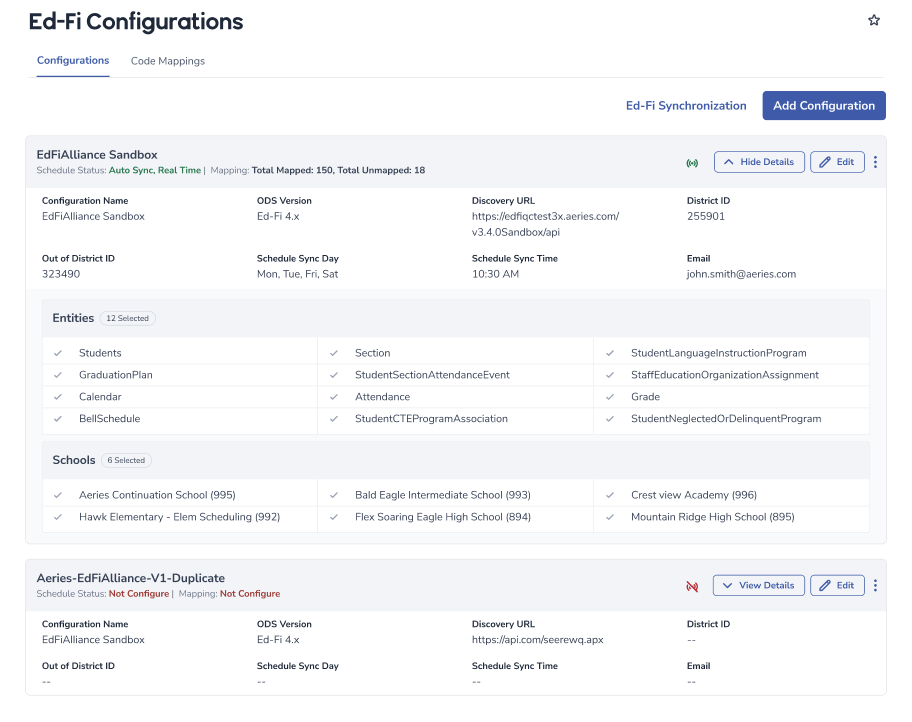Viewport: 912px width, 722px height.
Task: Click the ODS Version Ed-Fi 4.x in EdFiAlliance Sandbox details
Action: [278, 216]
